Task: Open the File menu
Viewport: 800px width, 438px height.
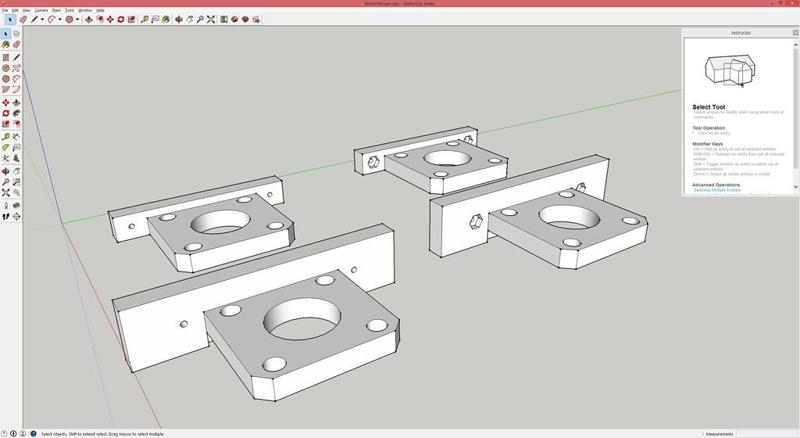Action: coord(5,10)
